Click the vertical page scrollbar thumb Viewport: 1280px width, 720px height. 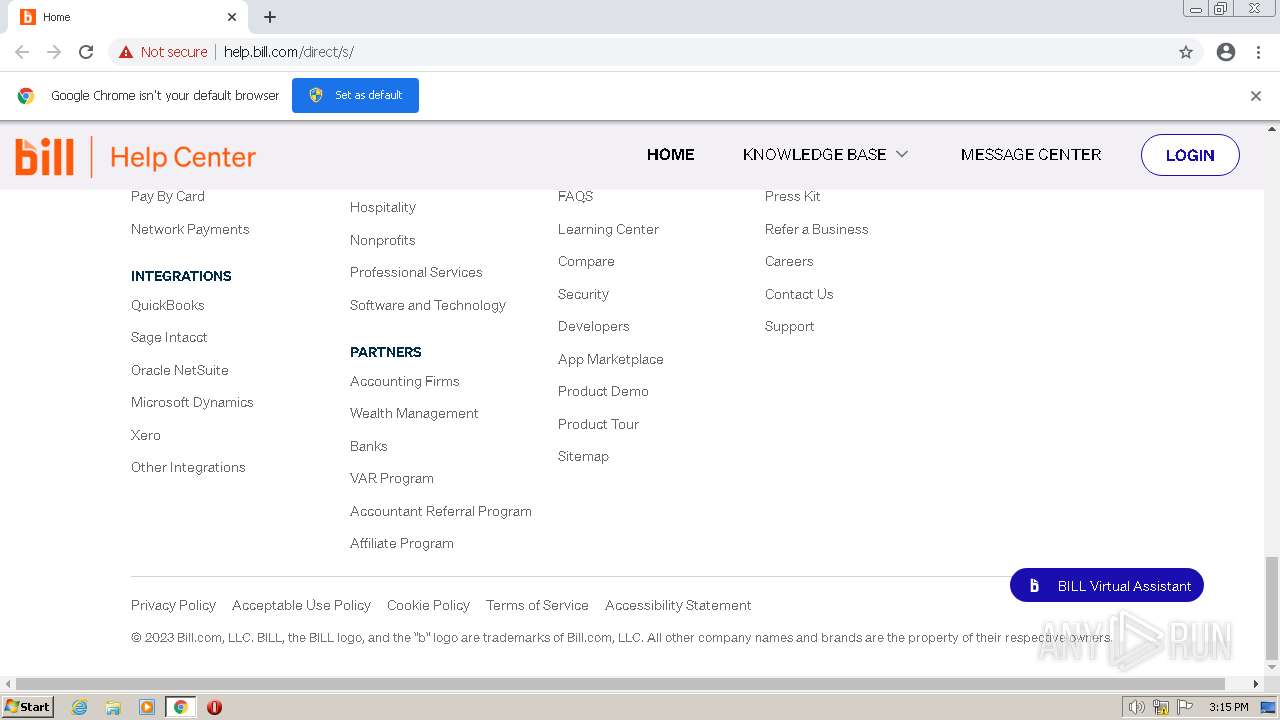[1272, 606]
